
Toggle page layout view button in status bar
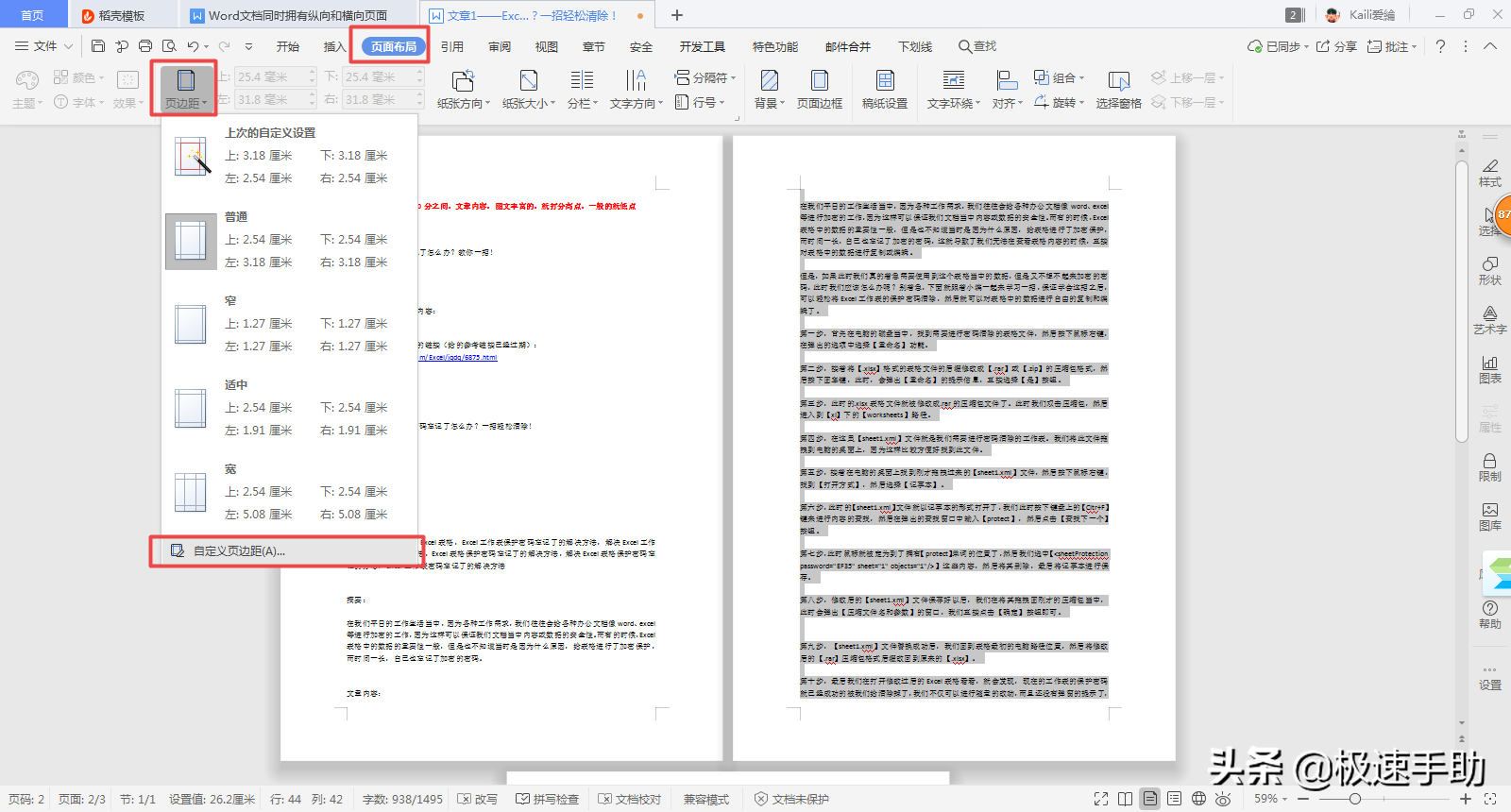pos(1149,799)
